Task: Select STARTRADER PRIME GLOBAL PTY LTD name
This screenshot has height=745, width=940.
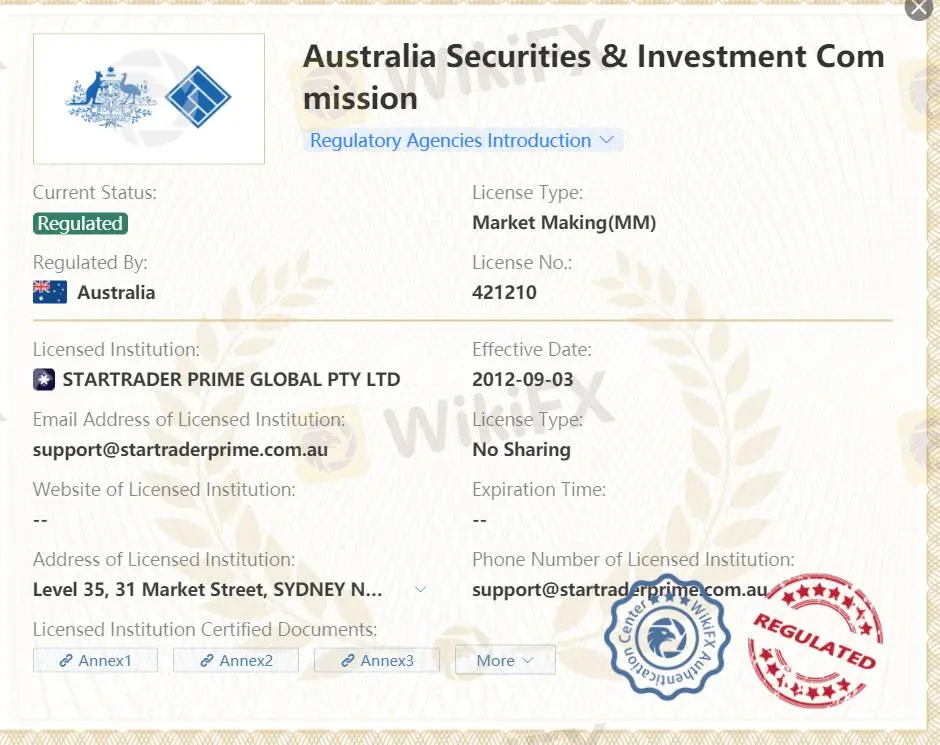Action: coord(231,380)
